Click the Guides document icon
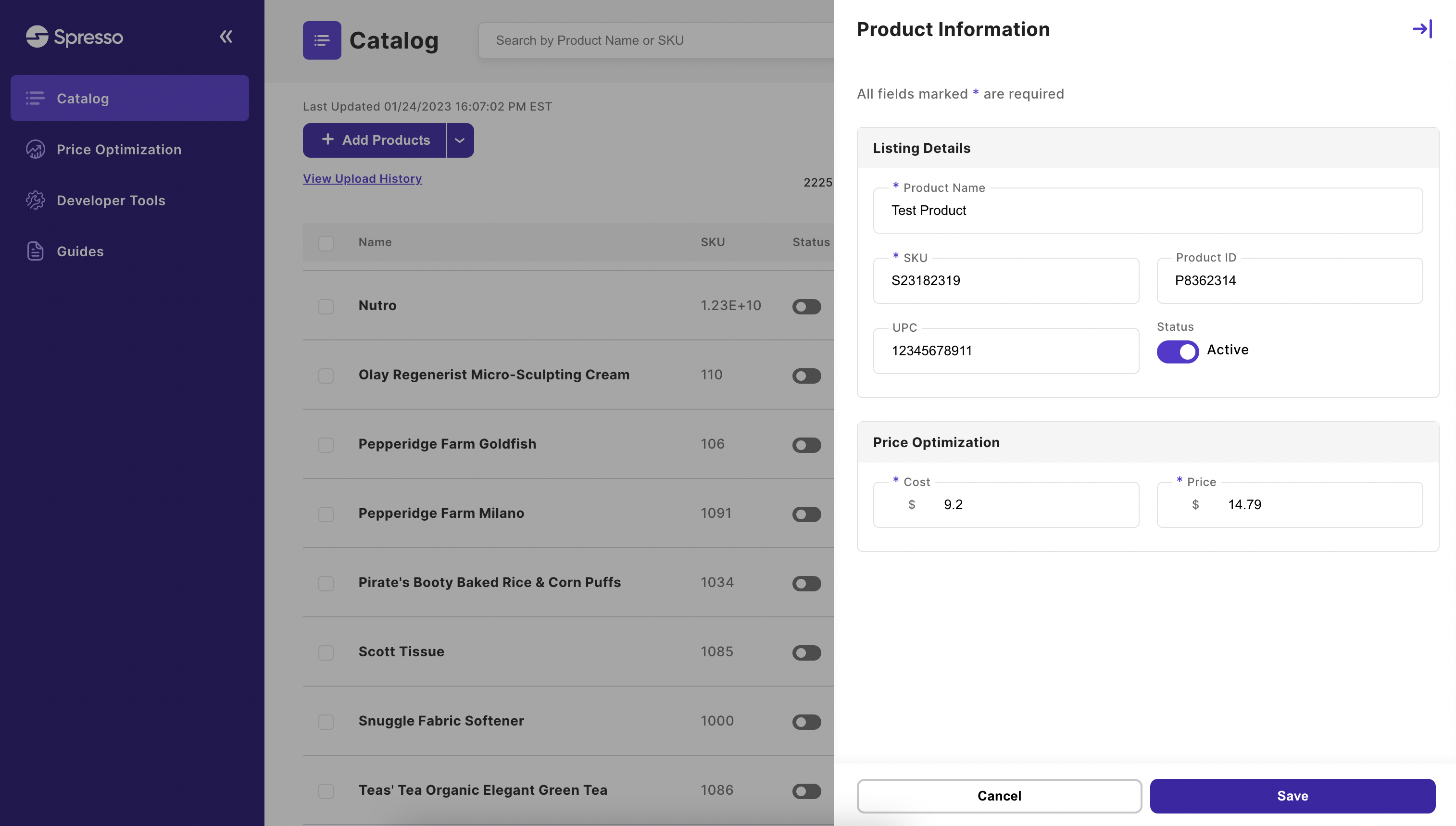 pyautogui.click(x=35, y=251)
